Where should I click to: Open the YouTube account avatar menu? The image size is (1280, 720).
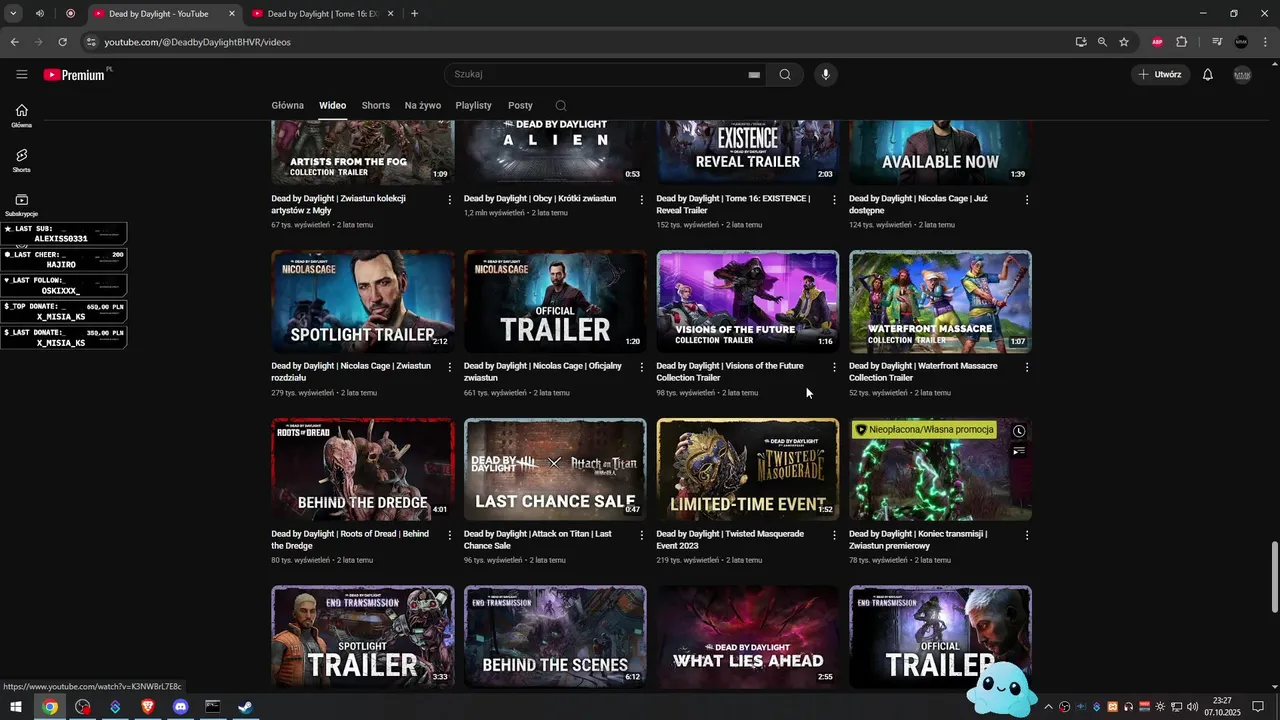point(1242,74)
